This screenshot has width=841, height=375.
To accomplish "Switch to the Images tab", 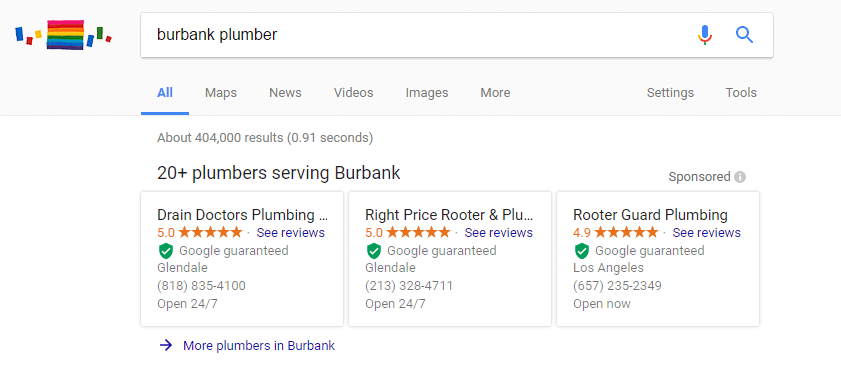I will (426, 93).
